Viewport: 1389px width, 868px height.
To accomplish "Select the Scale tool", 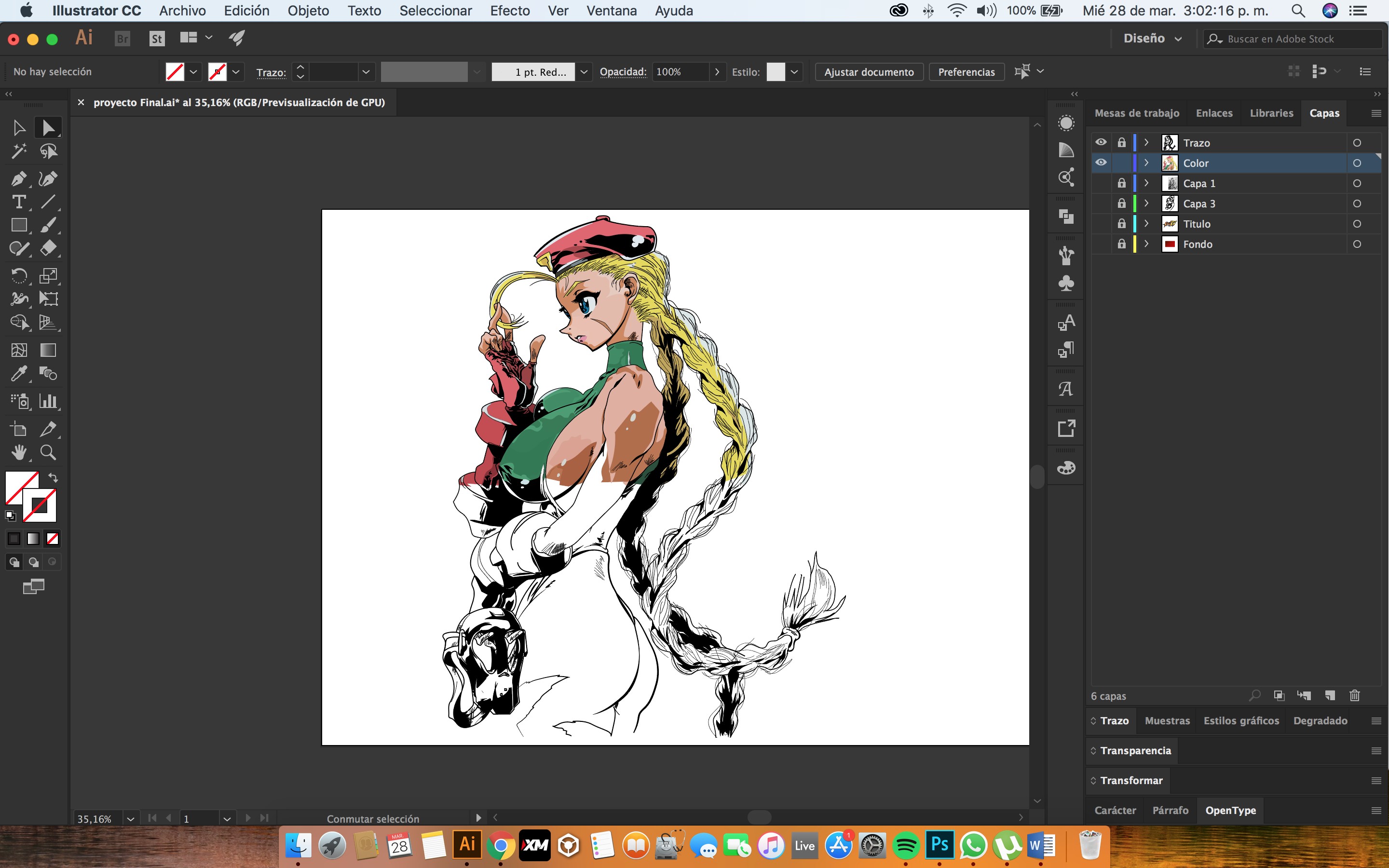I will [48, 275].
